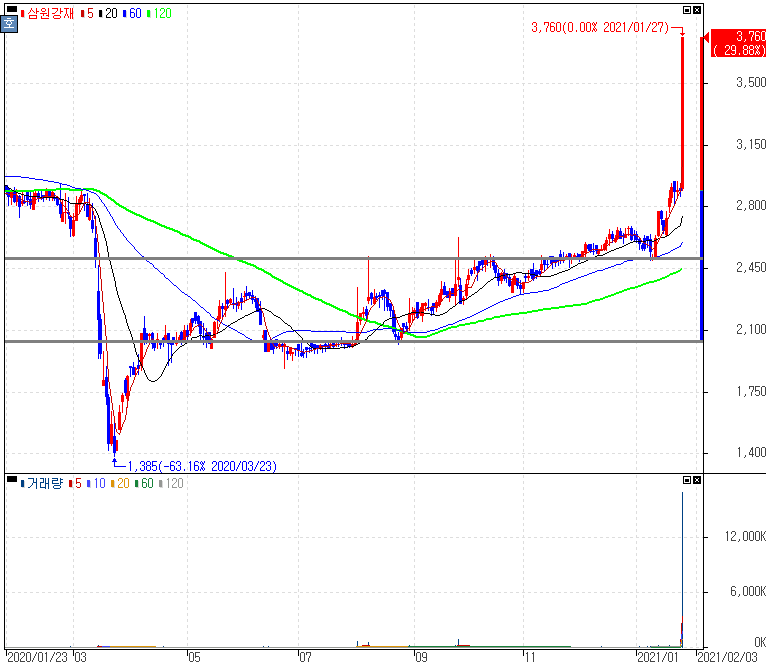Image resolution: width=766 pixels, height=664 pixels.
Task: Click the red-blue price range bar beside axis
Action: [702, 189]
